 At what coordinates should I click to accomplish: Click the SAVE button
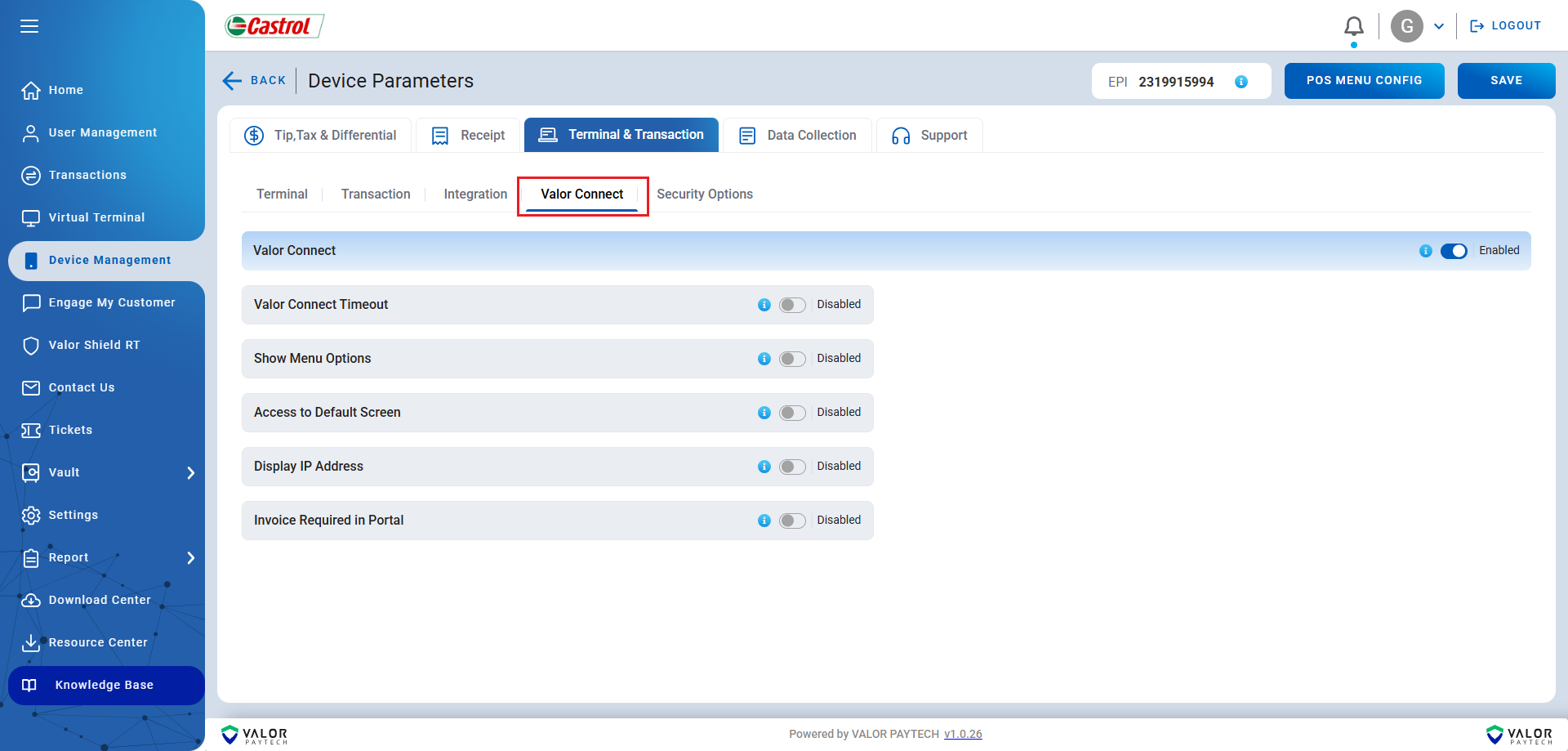[x=1507, y=81]
